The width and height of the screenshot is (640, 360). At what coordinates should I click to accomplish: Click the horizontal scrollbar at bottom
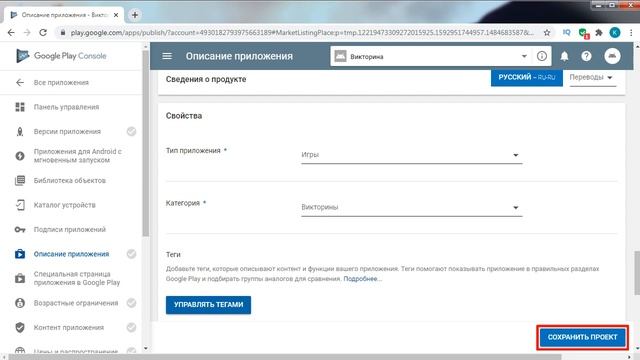284,357
